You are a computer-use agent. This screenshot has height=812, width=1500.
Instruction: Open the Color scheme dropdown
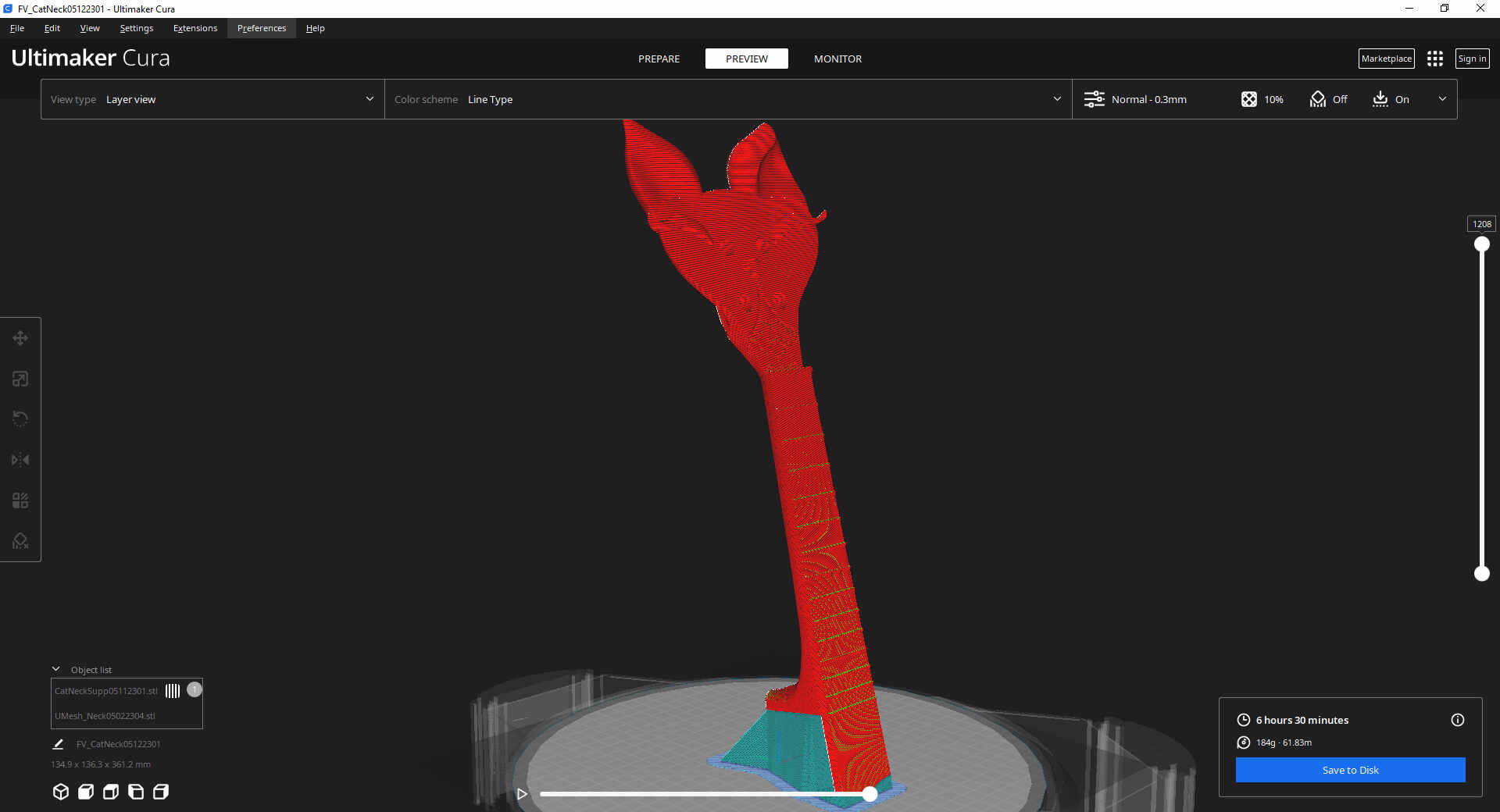[728, 99]
